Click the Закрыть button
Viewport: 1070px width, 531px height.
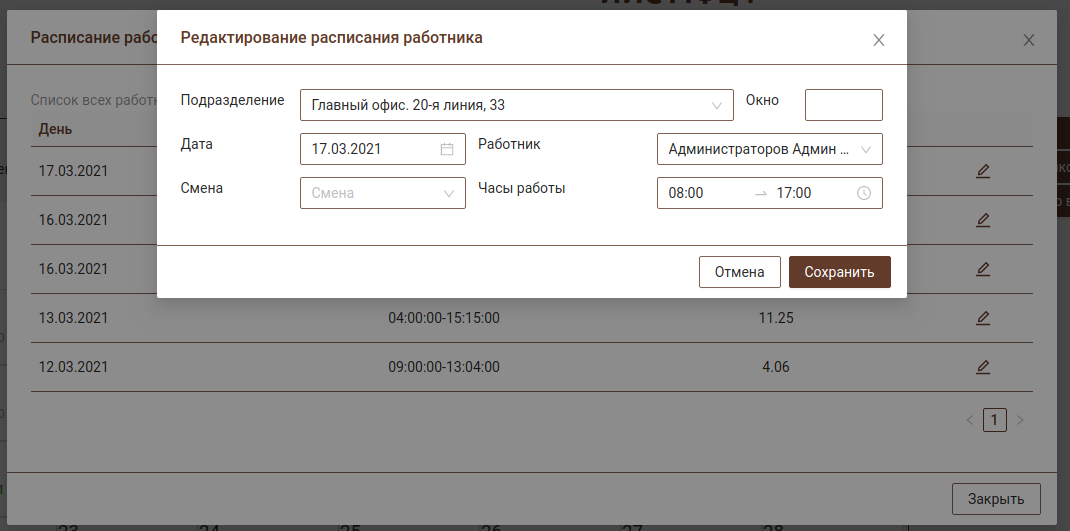(996, 498)
